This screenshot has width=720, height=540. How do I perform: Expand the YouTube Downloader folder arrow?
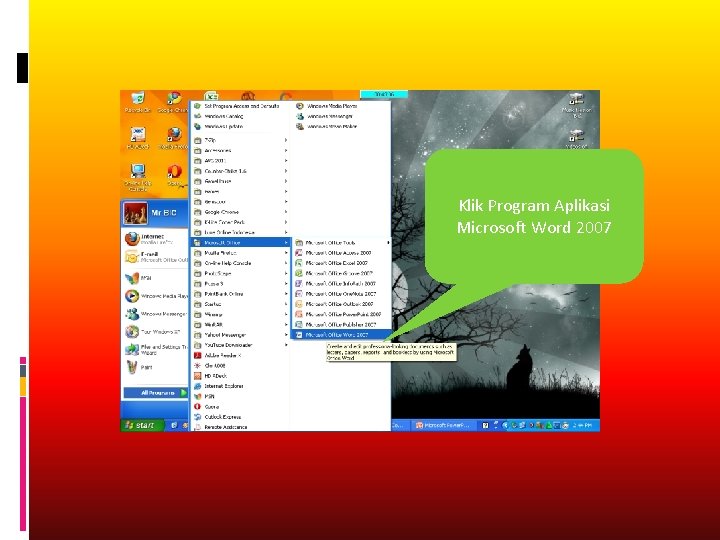tap(286, 345)
